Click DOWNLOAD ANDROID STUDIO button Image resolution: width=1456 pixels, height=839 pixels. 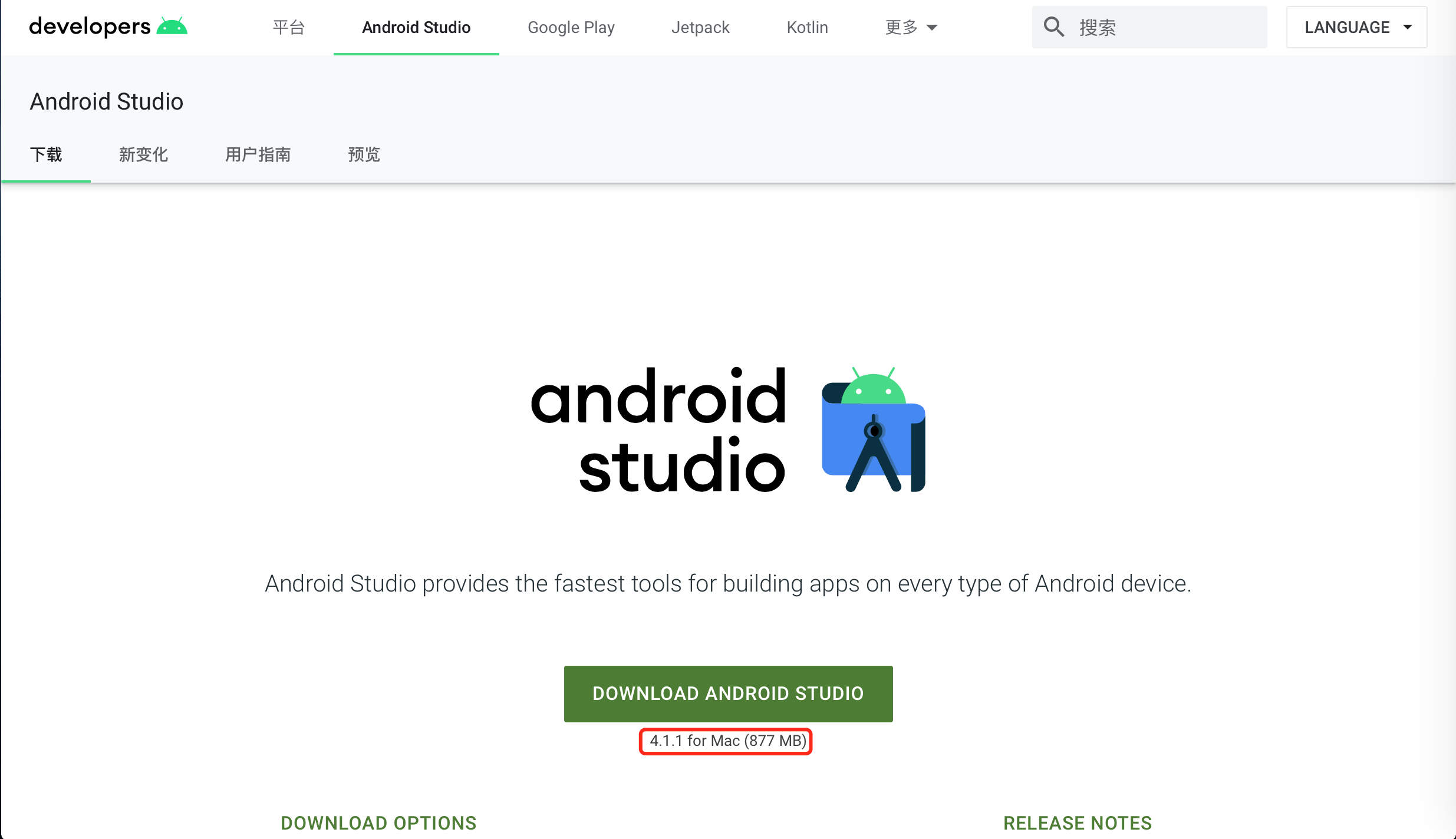point(728,693)
